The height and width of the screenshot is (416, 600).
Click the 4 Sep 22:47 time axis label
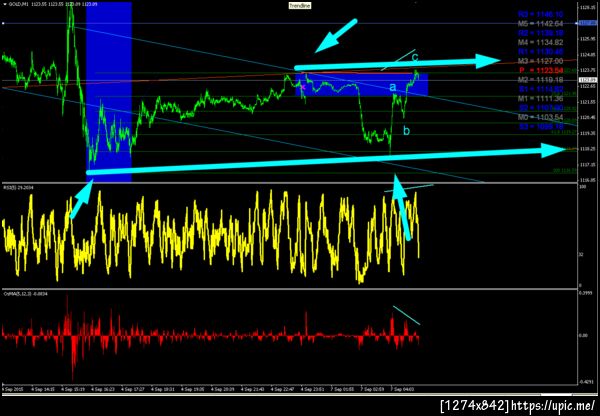[x=281, y=389]
